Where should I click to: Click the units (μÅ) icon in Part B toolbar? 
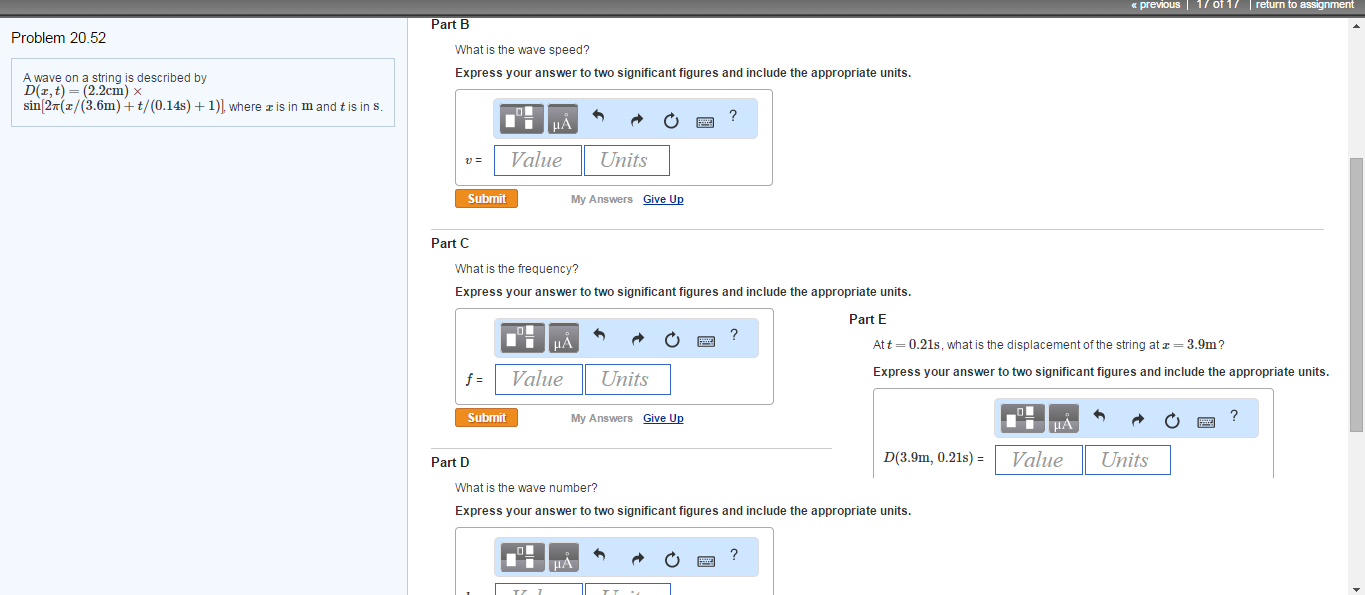561,118
